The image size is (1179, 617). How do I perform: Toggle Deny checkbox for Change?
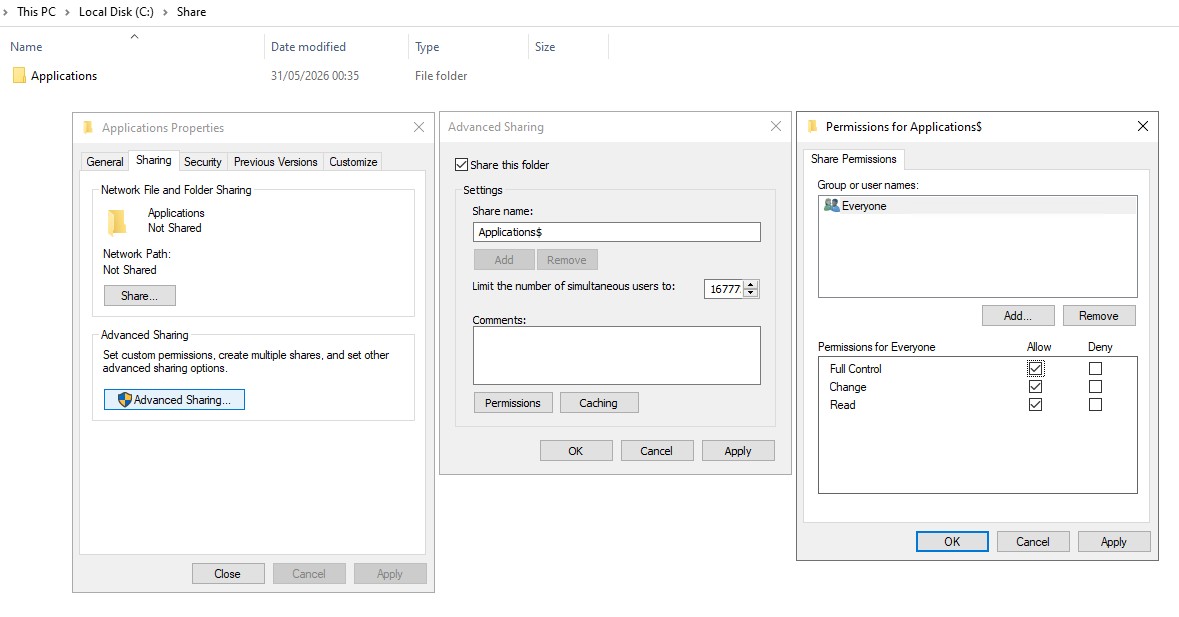tap(1096, 386)
